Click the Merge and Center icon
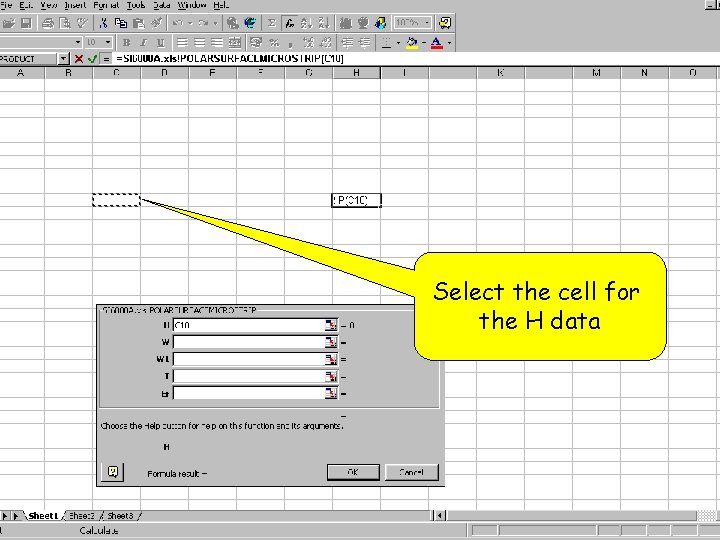720x540 pixels. pyautogui.click(x=235, y=43)
